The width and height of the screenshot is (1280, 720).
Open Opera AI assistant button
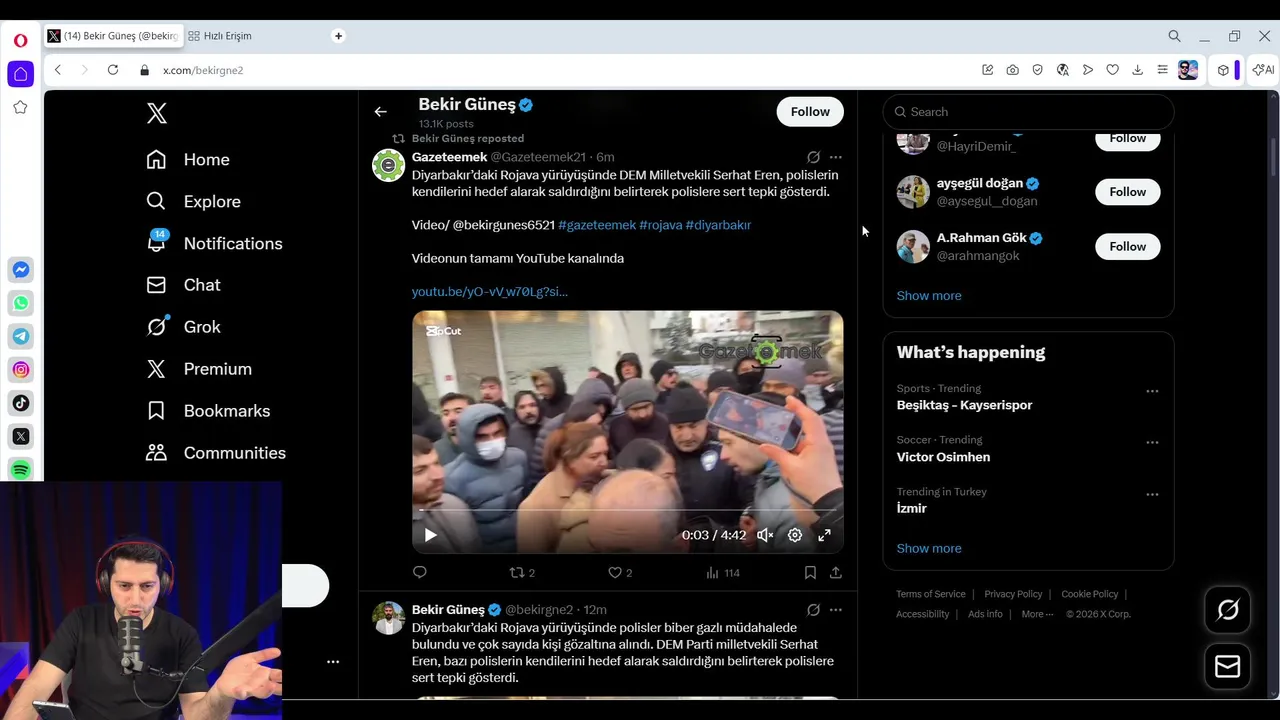coord(1263,70)
